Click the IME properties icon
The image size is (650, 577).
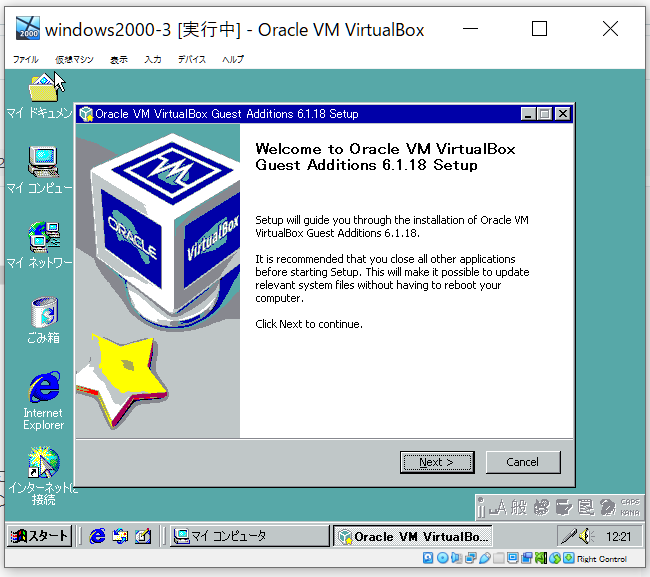[586, 507]
